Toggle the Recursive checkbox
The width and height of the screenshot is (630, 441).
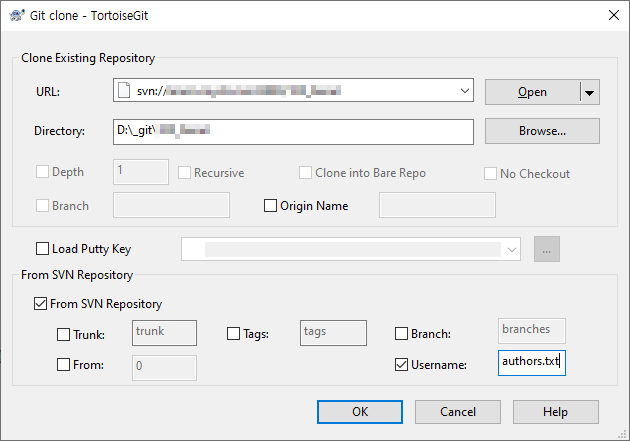point(184,173)
